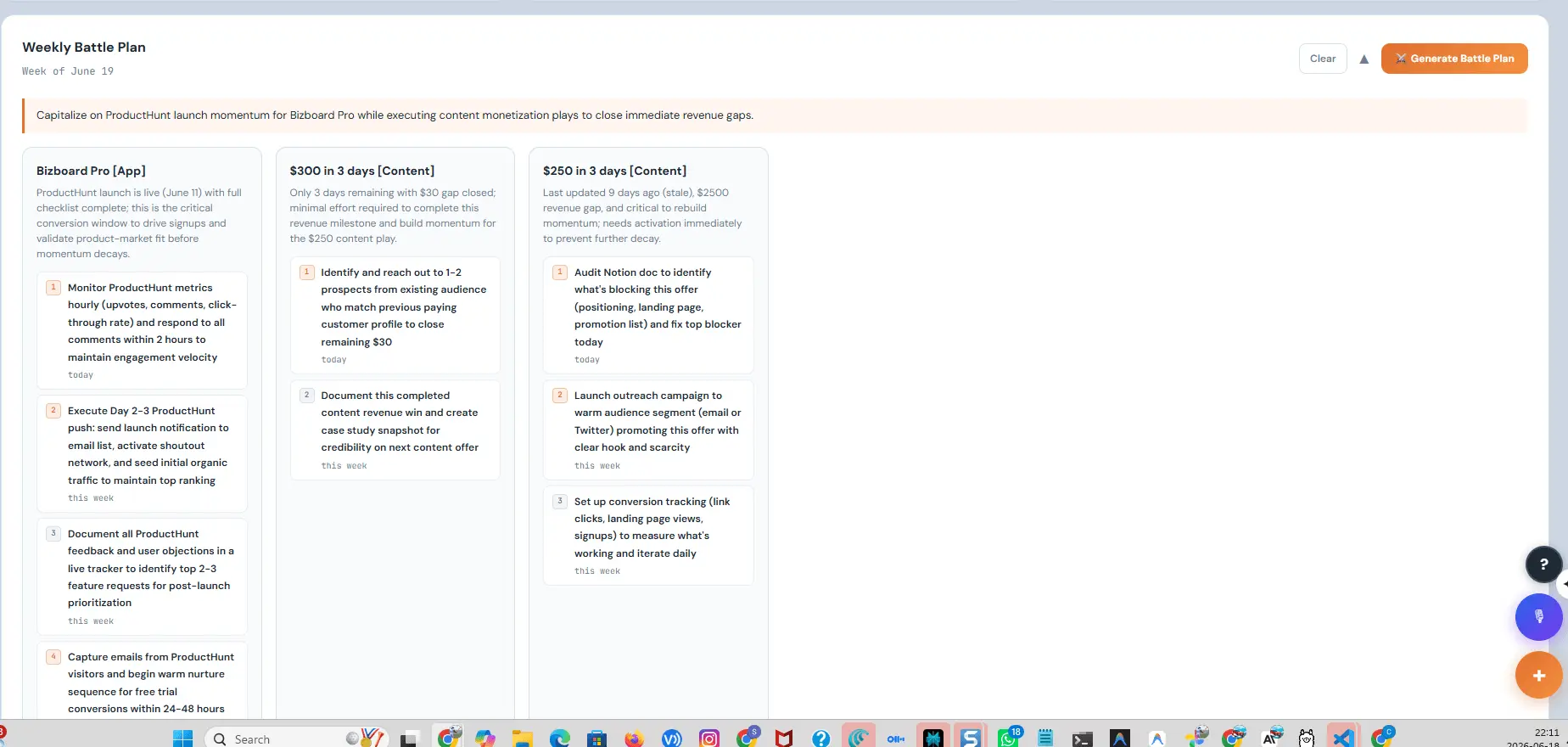The image size is (1568, 747).
Task: Open the blue S app on the taskbar
Action: coord(971,739)
